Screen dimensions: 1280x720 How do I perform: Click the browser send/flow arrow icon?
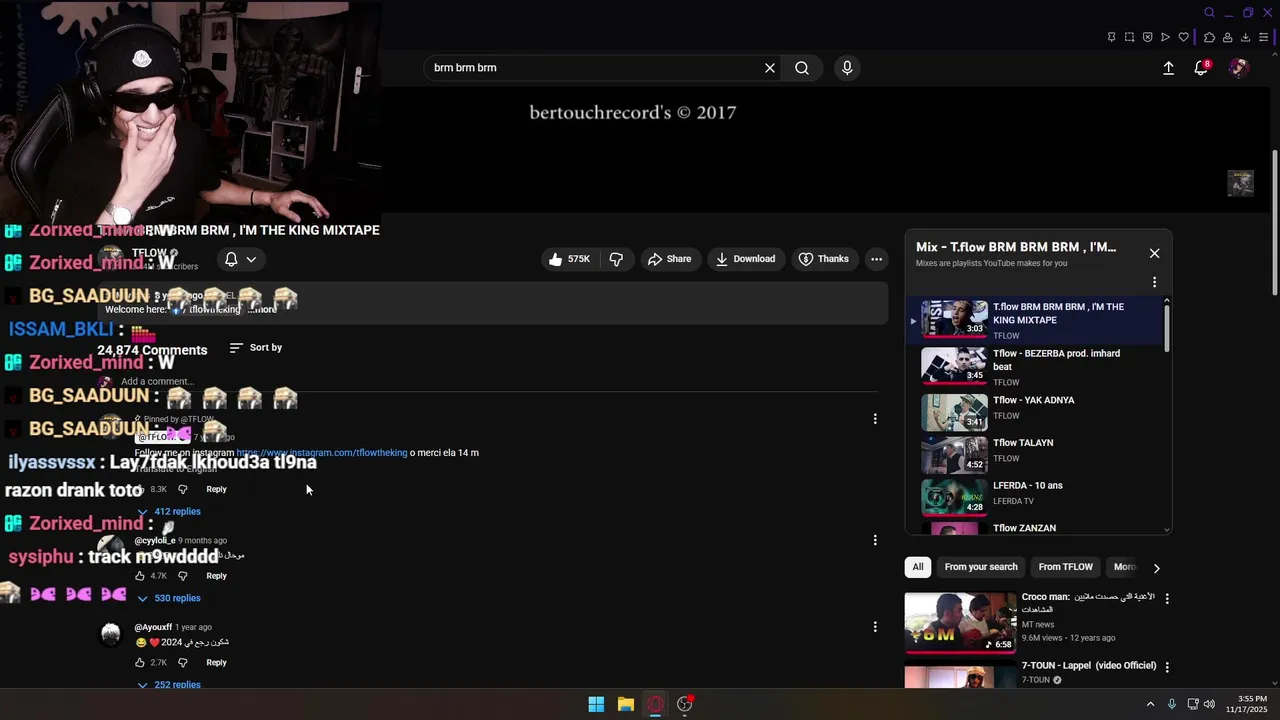click(1165, 37)
